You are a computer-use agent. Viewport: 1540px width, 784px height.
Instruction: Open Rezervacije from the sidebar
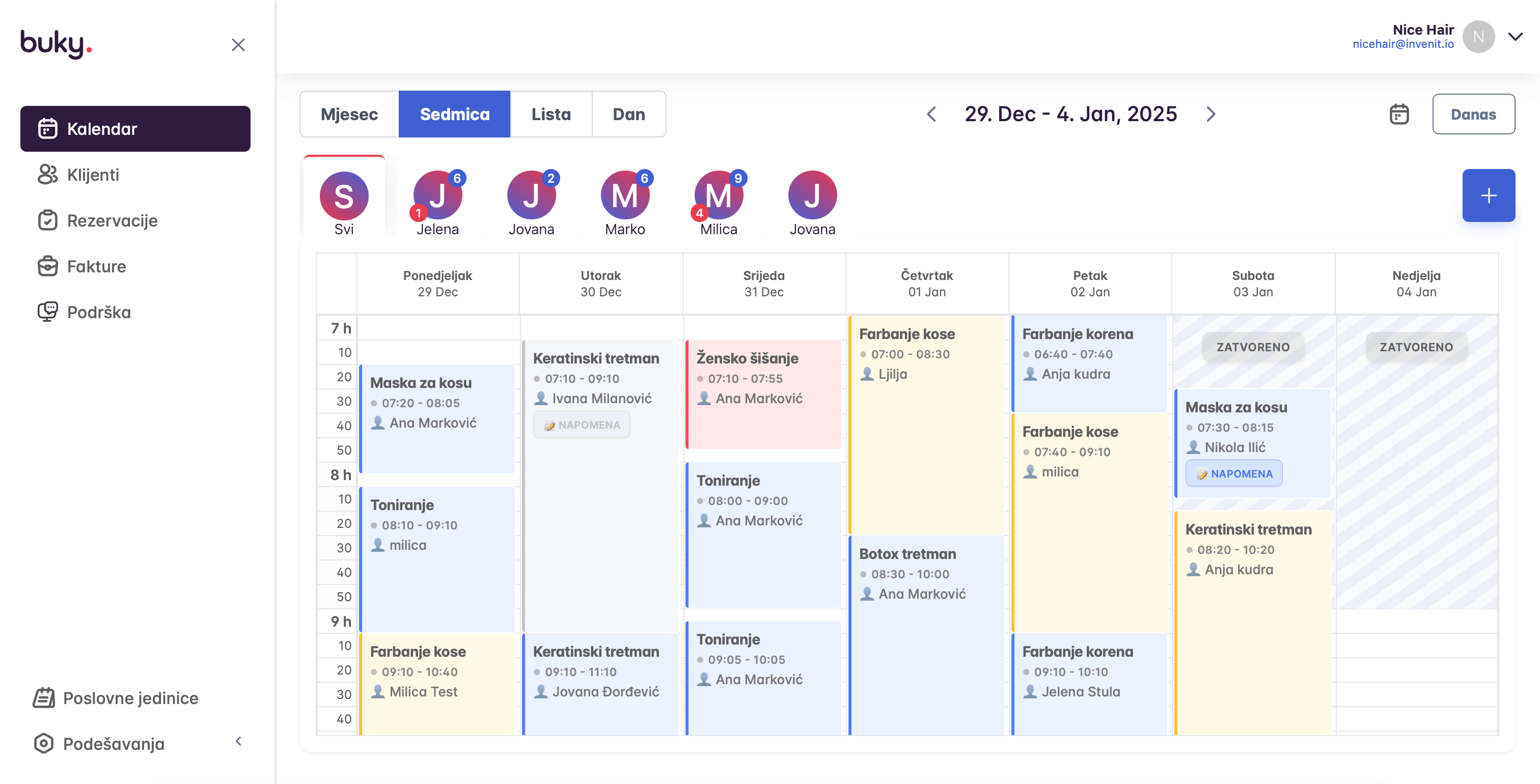pyautogui.click(x=112, y=220)
